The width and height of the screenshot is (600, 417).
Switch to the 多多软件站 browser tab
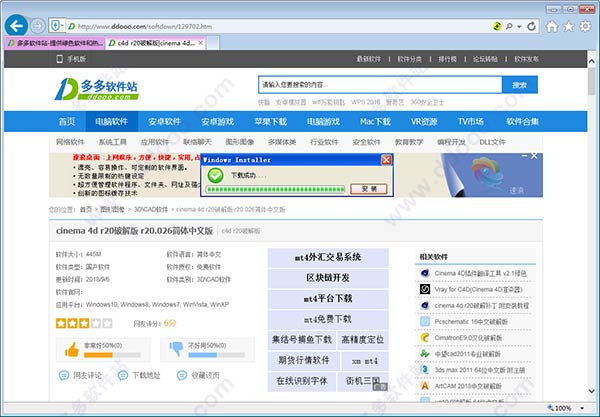pos(55,43)
